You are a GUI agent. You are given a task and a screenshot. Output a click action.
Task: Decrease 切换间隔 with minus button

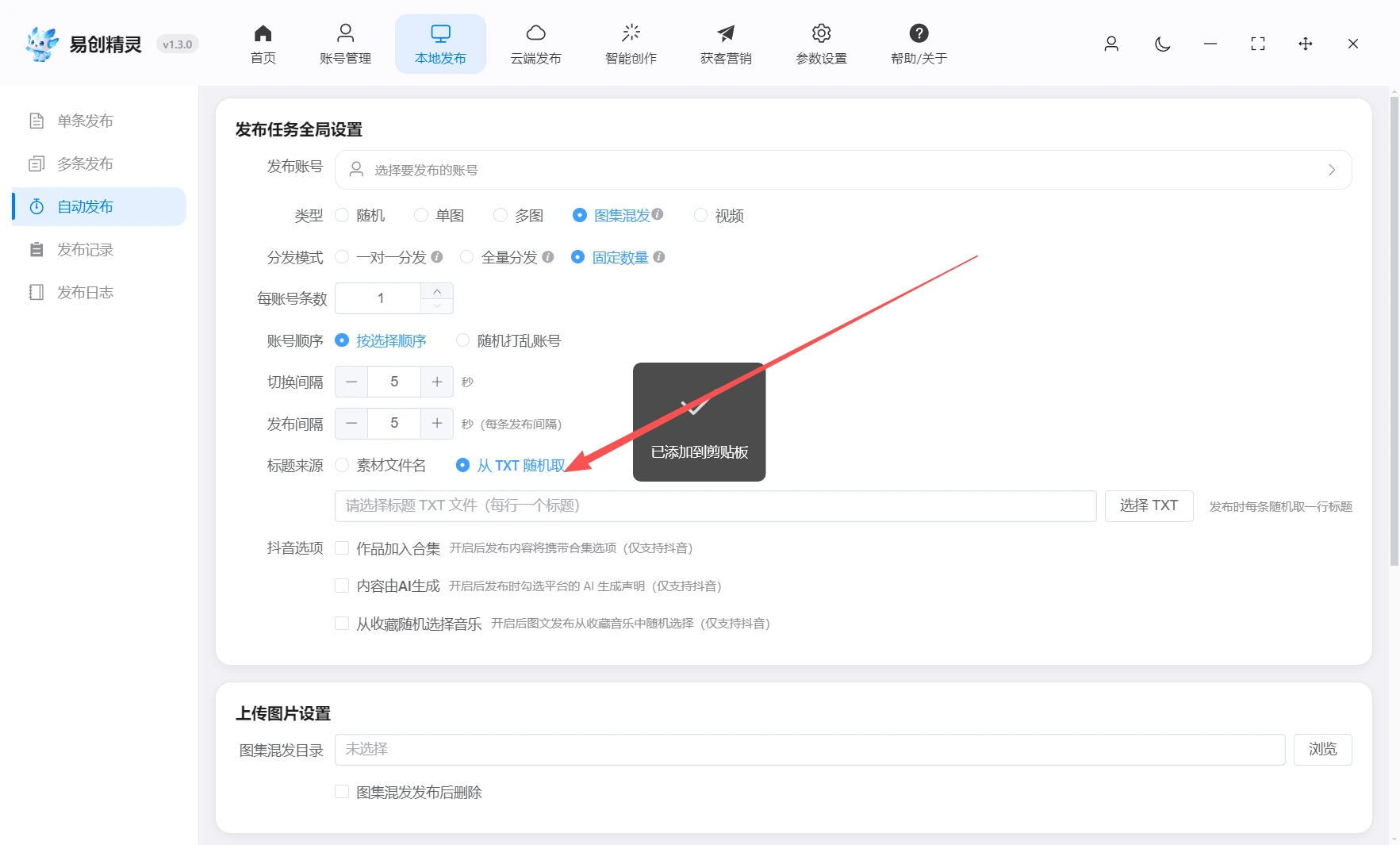[x=351, y=382]
